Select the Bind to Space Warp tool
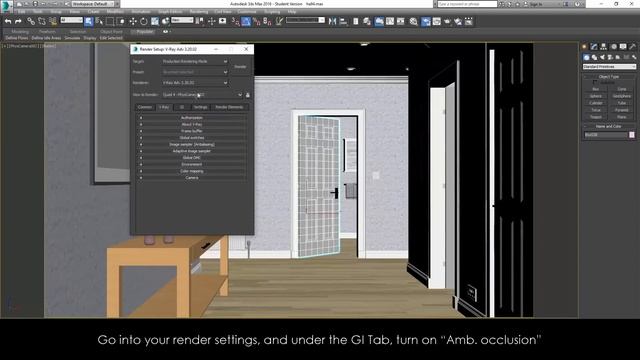Viewport: 640px width, 360px height. (x=52, y=21)
